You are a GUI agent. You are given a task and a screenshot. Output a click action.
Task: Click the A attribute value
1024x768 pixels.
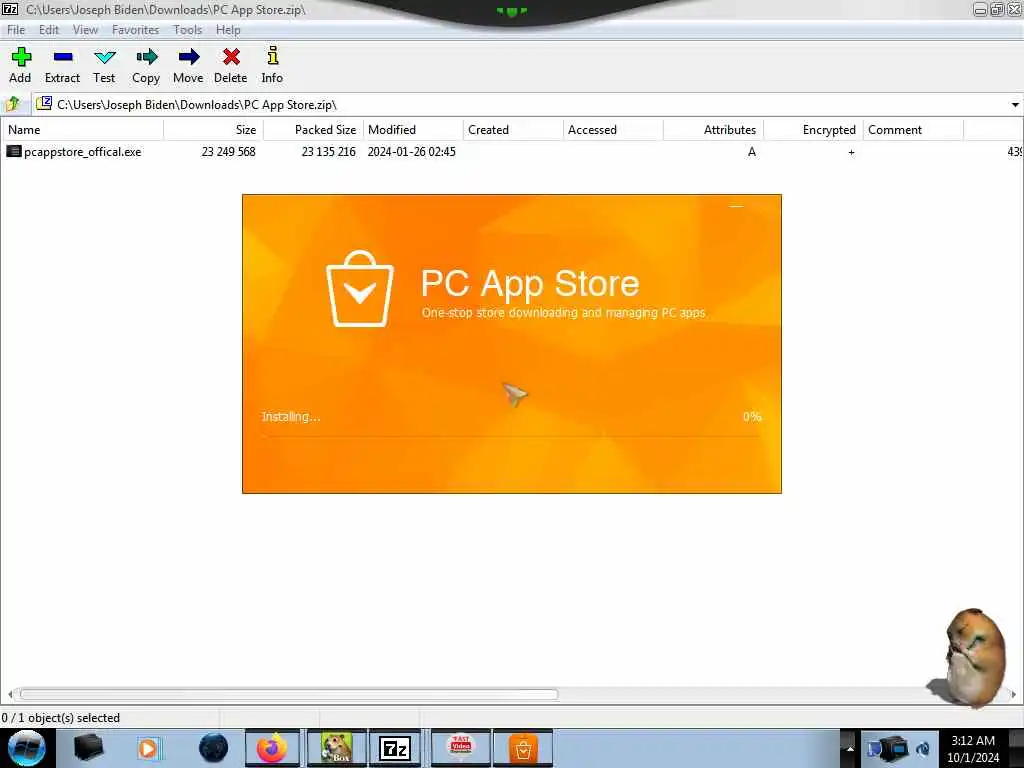[x=752, y=152]
